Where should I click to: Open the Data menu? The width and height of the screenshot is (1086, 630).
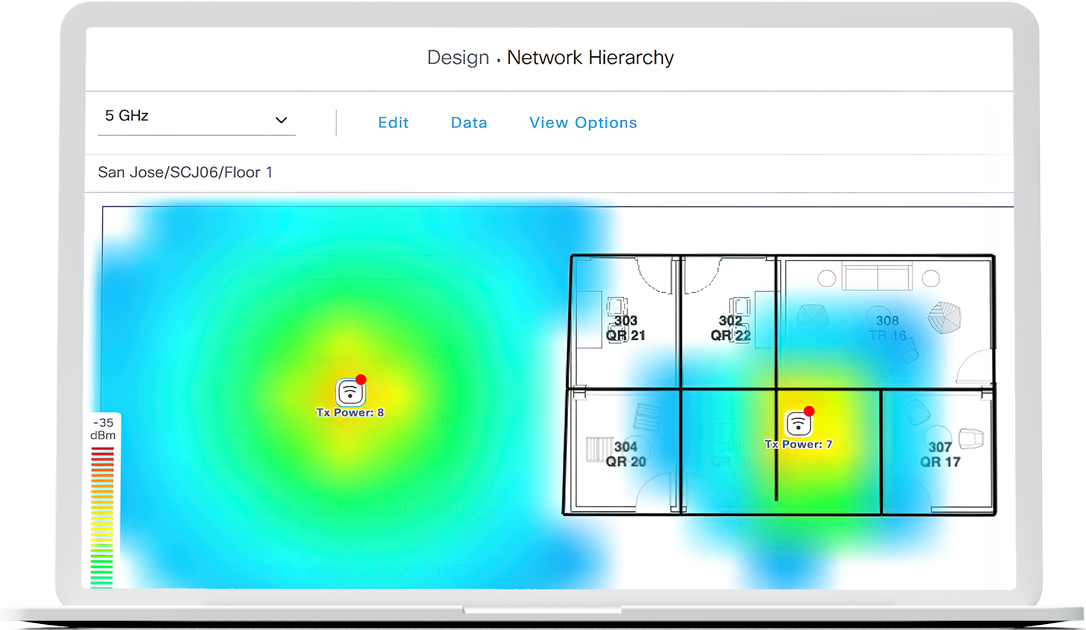[469, 123]
